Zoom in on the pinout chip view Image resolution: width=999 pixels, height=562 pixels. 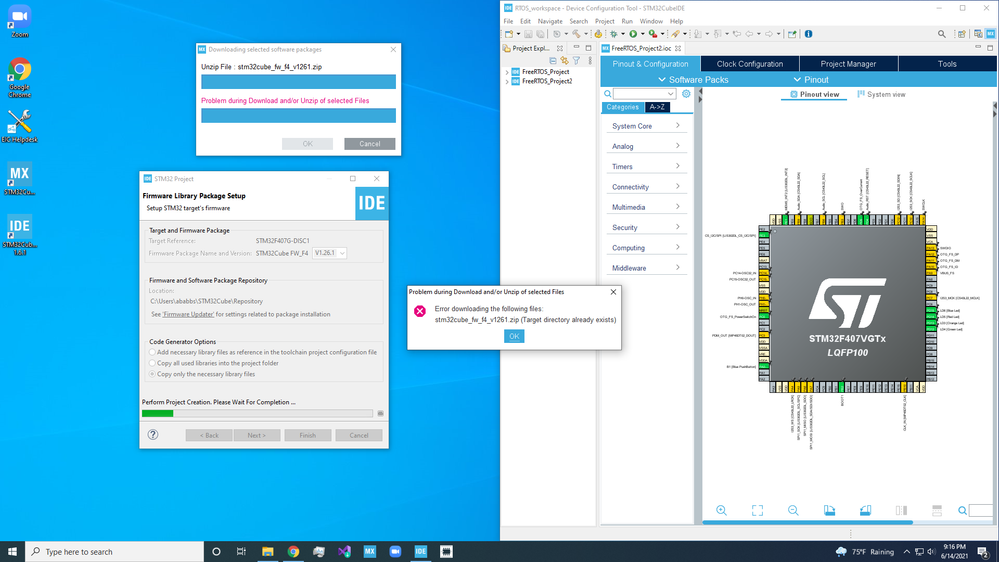721,510
